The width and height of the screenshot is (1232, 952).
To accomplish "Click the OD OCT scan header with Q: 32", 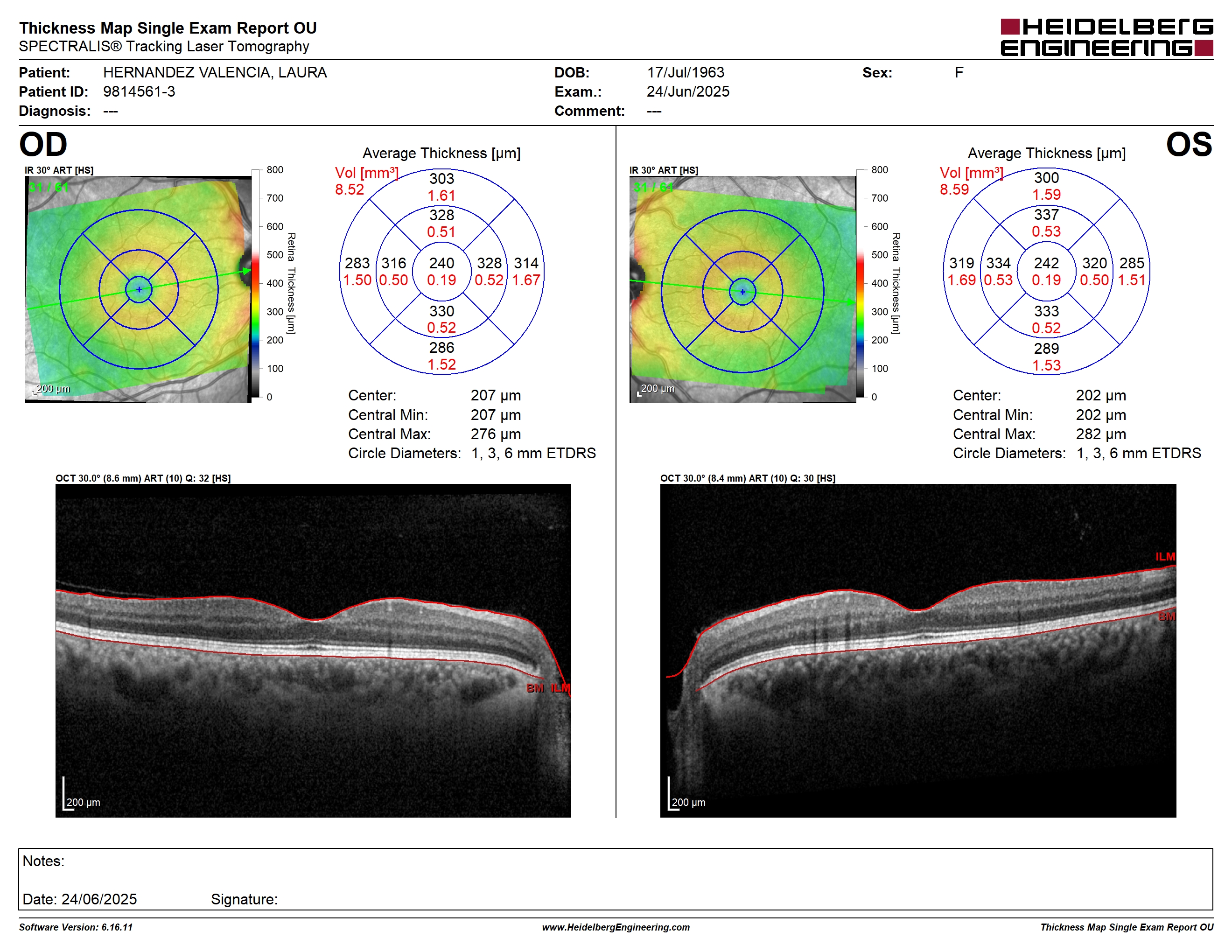I will pyautogui.click(x=143, y=478).
